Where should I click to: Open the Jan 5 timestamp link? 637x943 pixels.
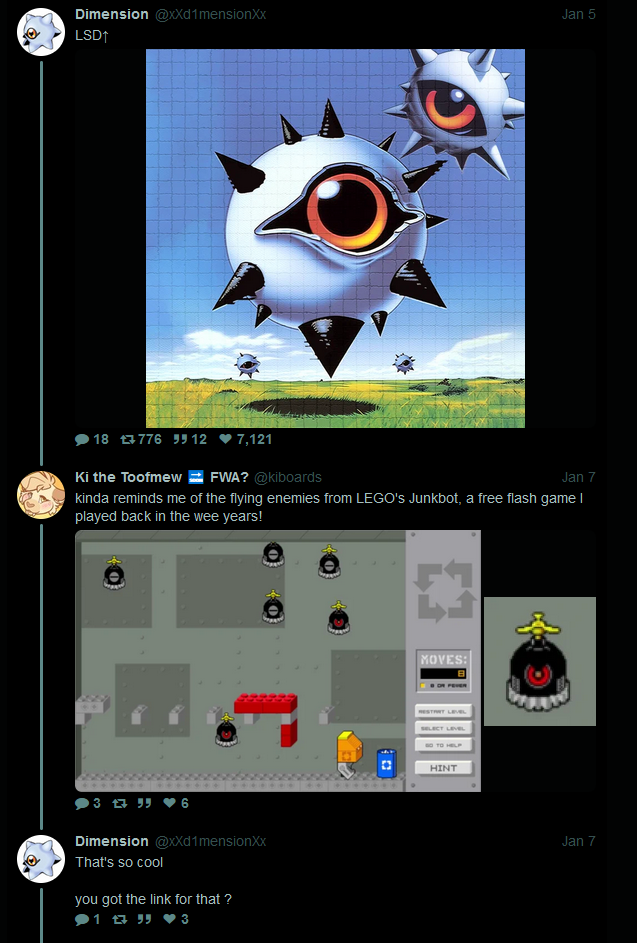tap(579, 14)
